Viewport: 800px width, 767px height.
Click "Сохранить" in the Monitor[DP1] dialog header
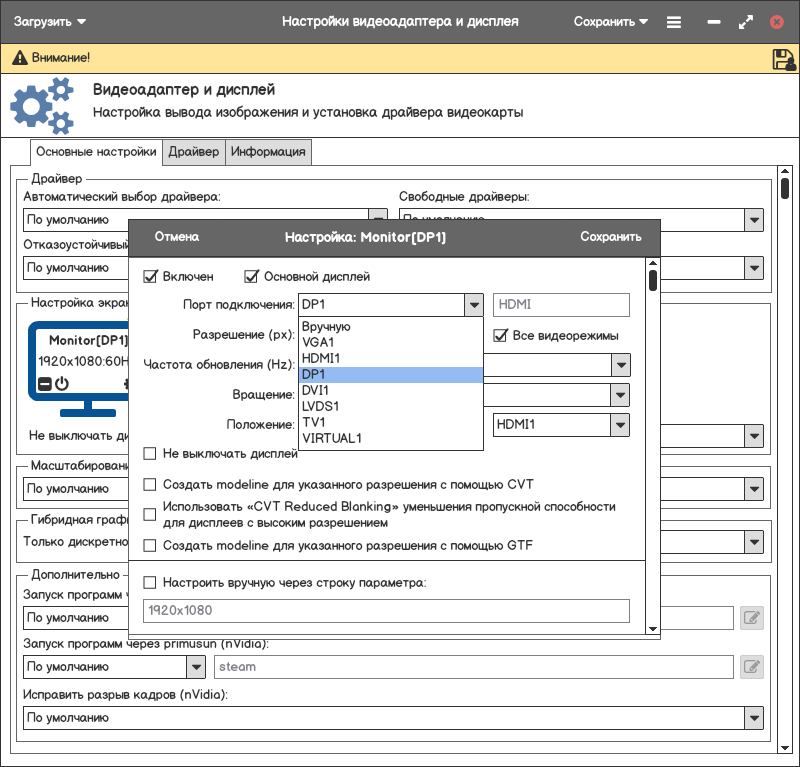point(610,237)
